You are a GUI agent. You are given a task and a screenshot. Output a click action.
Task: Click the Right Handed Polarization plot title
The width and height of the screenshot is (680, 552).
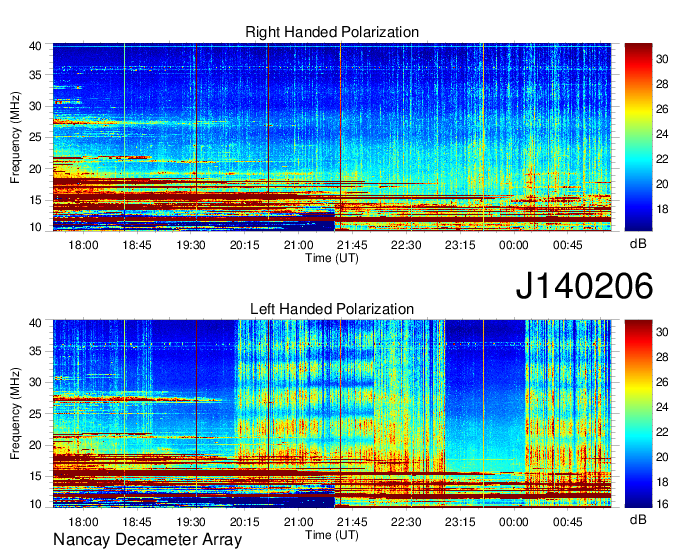[332, 32]
